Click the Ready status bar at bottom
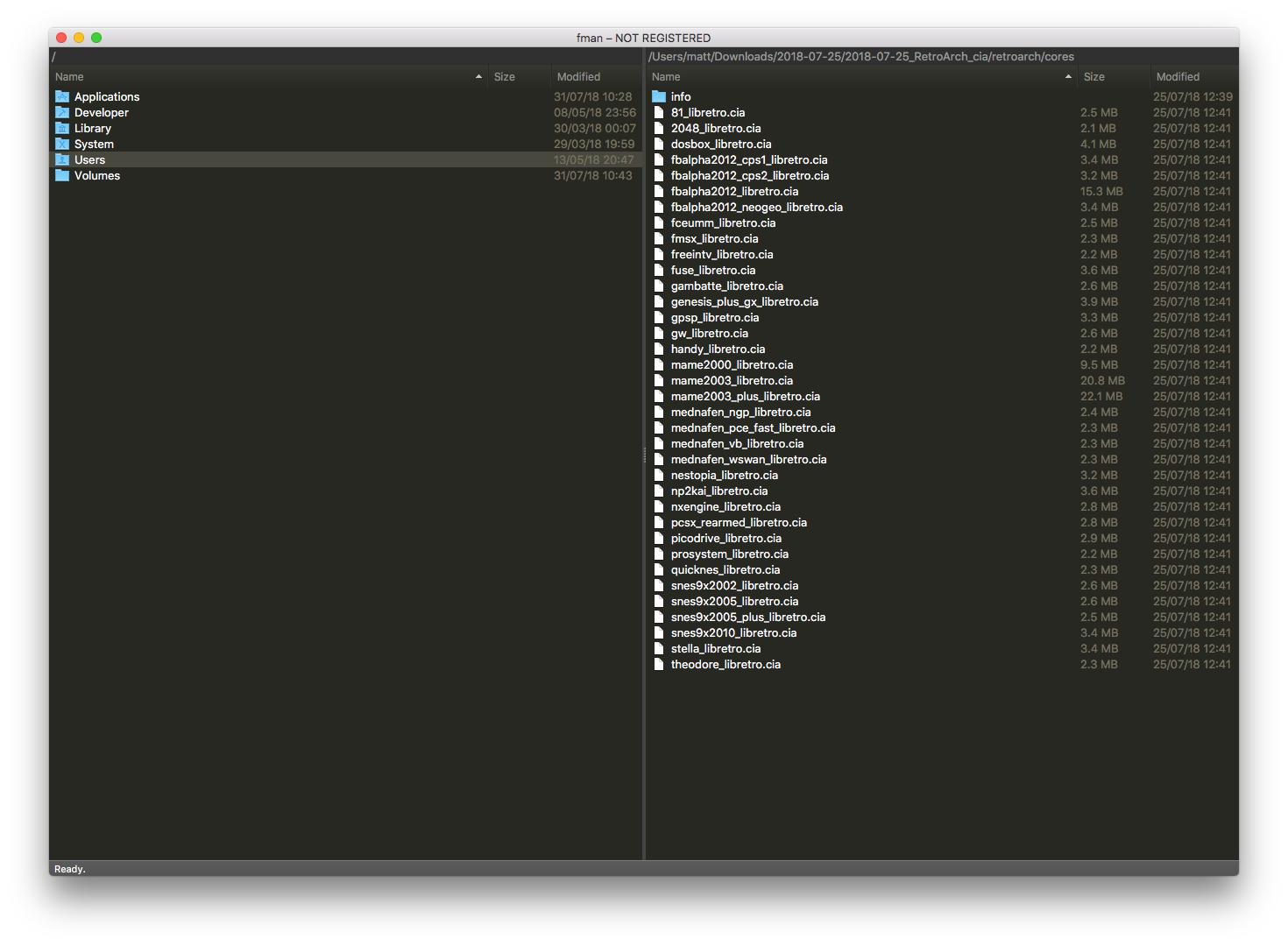1288x946 pixels. point(69,868)
